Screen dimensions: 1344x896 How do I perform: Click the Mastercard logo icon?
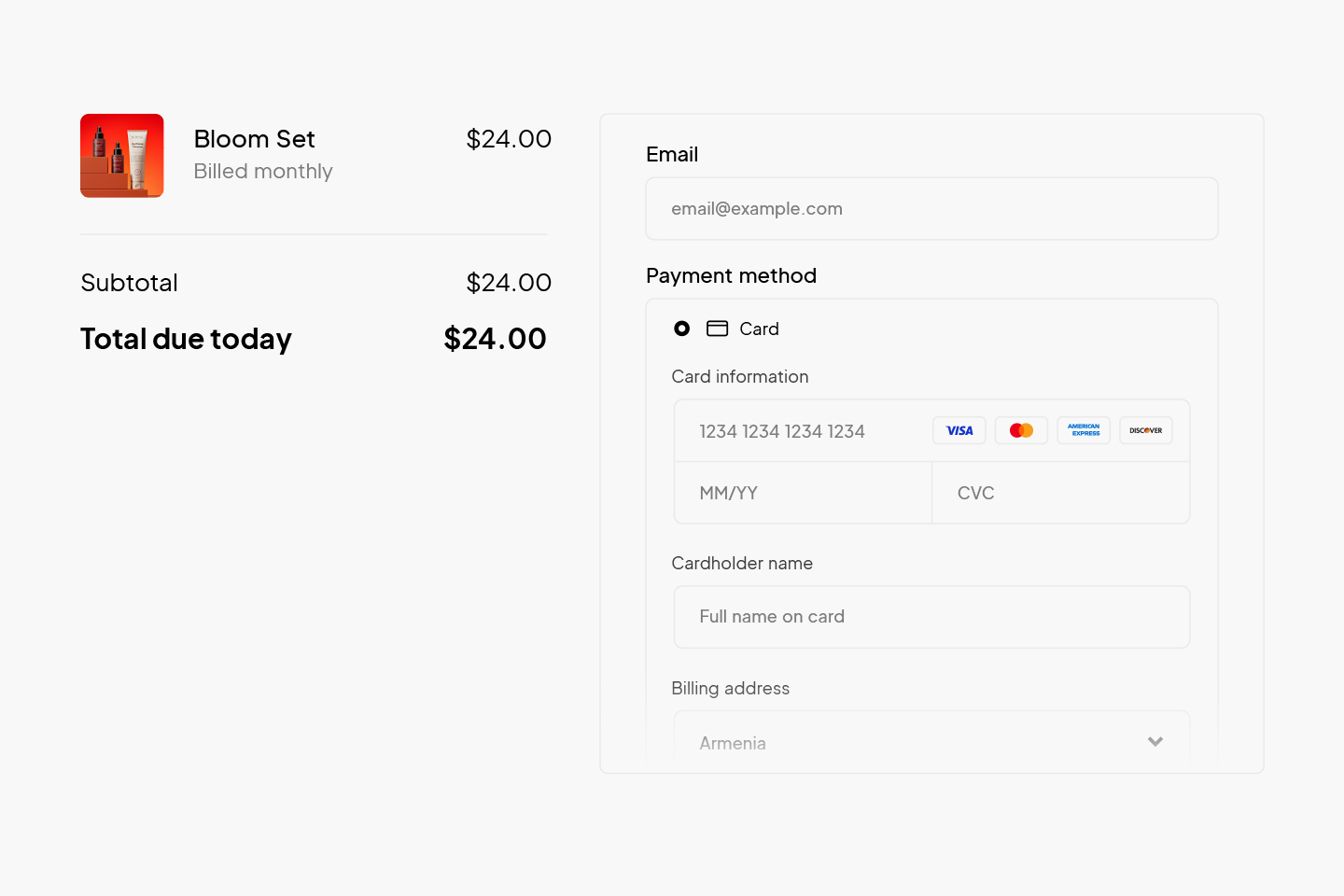tap(1021, 430)
